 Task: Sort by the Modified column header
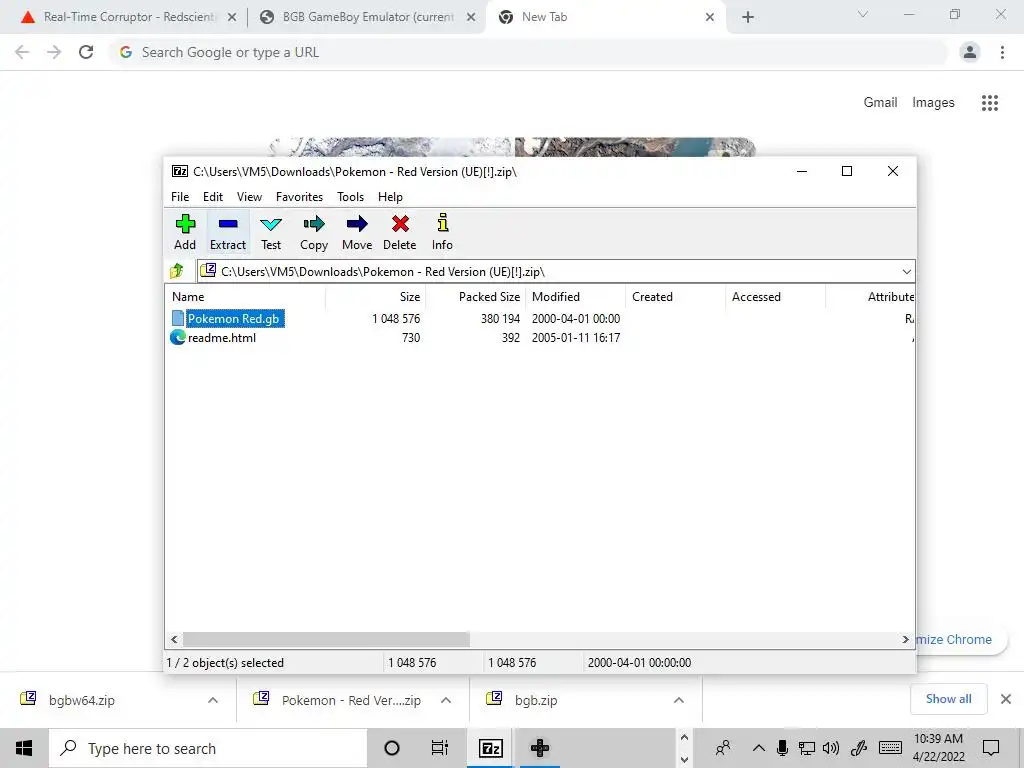pos(575,296)
